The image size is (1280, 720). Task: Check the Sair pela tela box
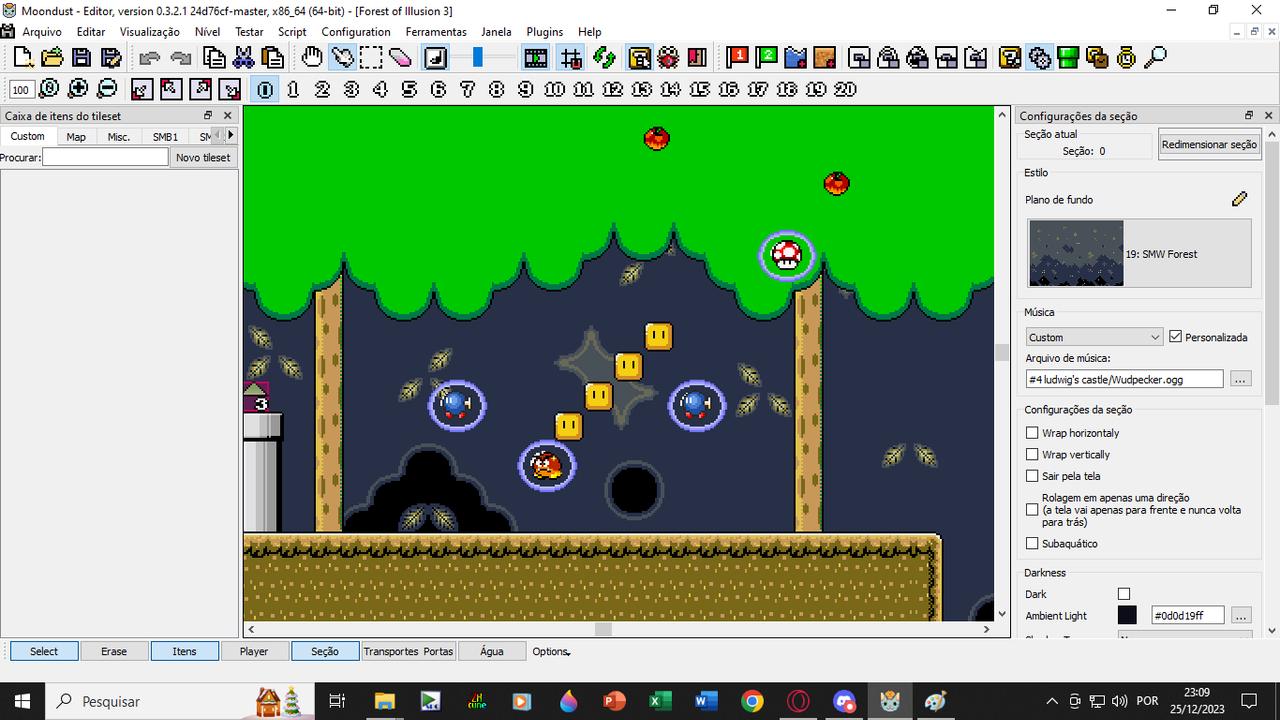pos(1032,476)
